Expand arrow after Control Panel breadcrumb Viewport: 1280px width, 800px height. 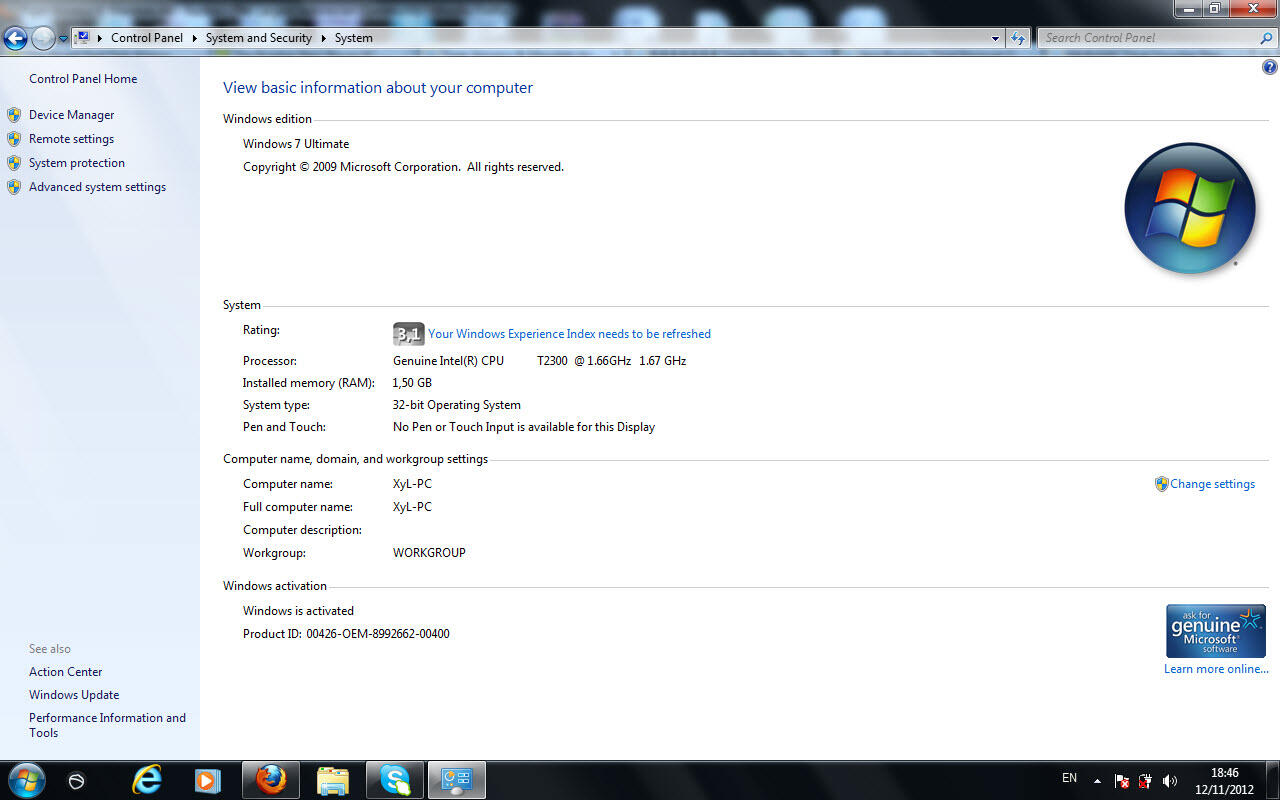tap(194, 38)
